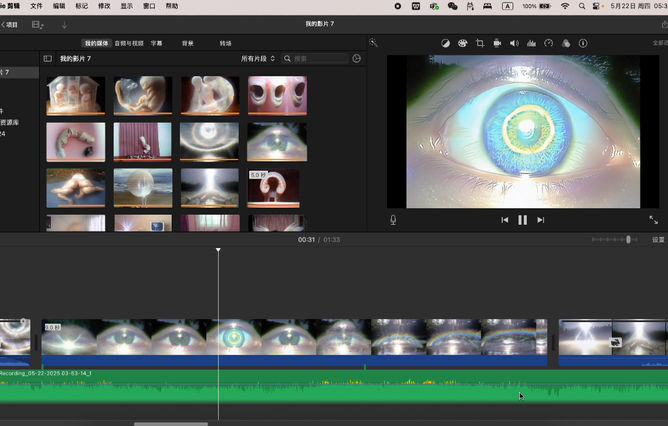Pause playback in the viewer
This screenshot has height=426, width=668.
523,220
